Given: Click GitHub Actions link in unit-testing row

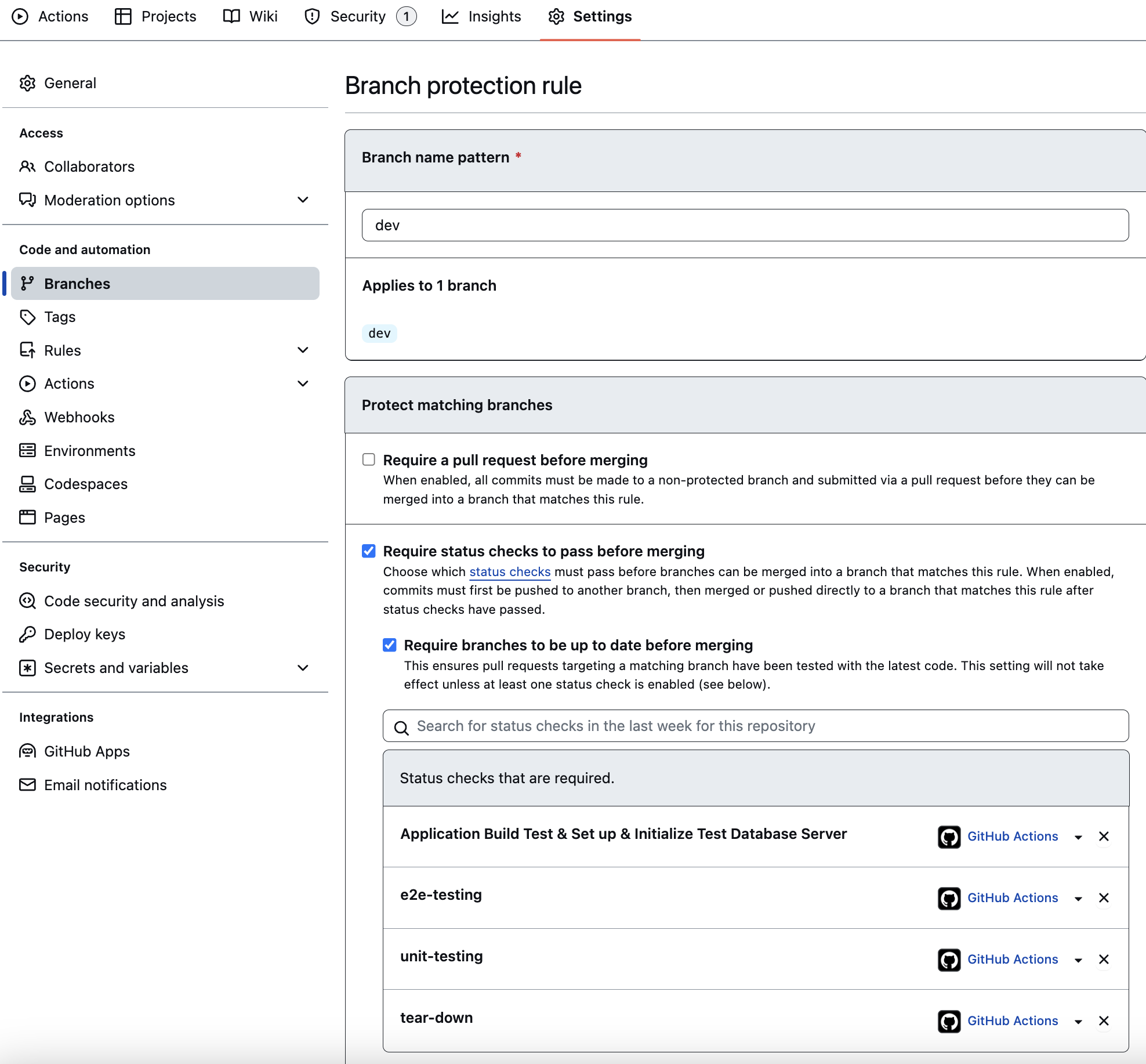Looking at the screenshot, I should (x=1013, y=959).
